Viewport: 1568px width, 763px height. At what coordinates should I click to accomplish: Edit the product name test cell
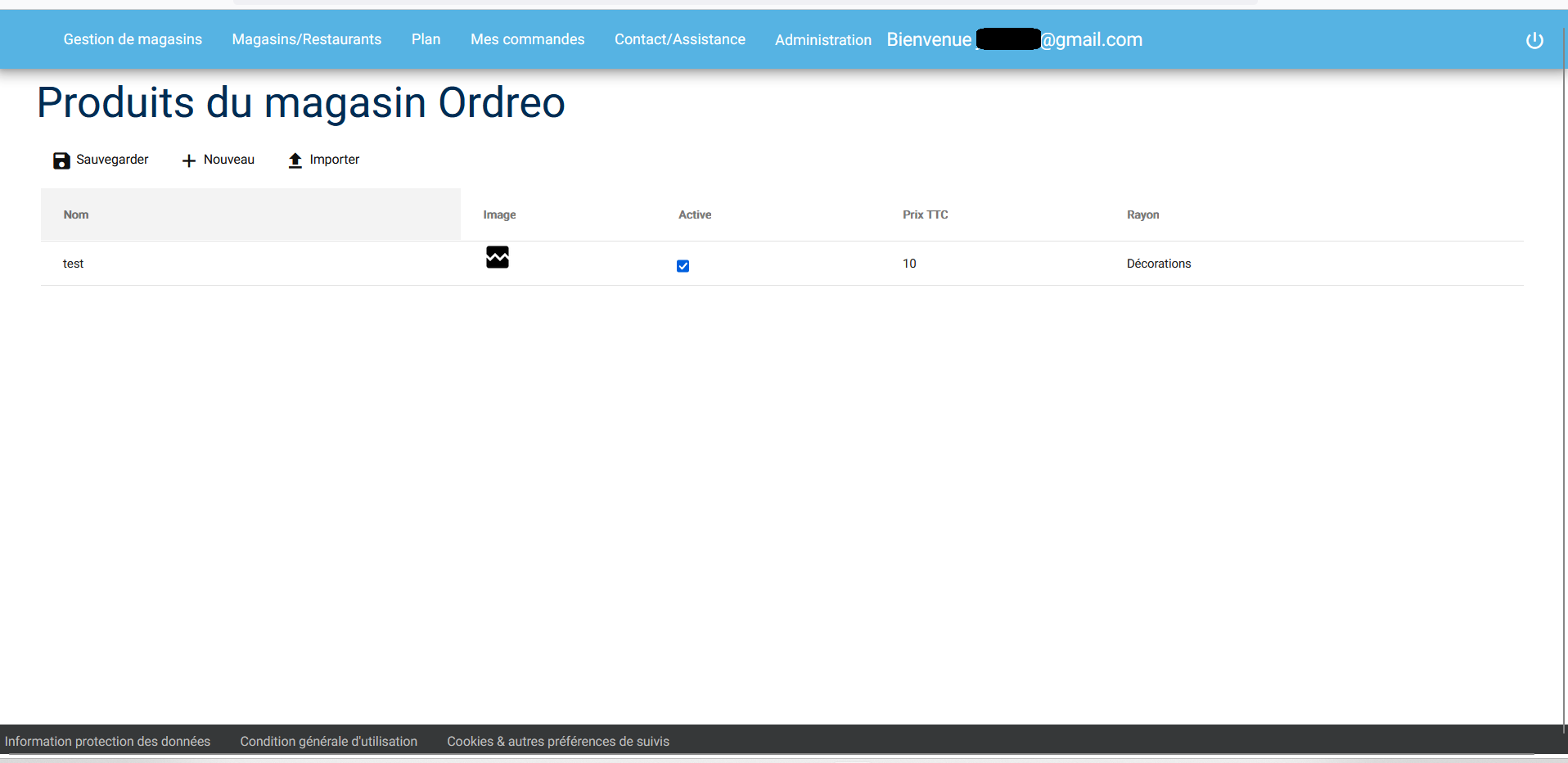tap(74, 264)
